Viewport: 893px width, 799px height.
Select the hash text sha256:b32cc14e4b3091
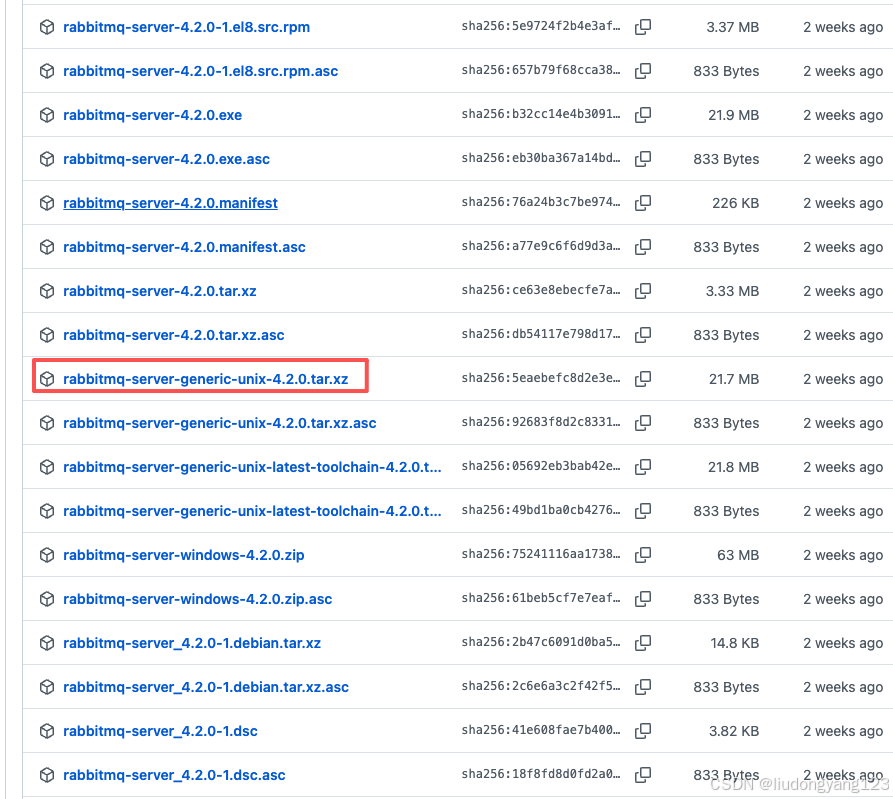tap(540, 114)
